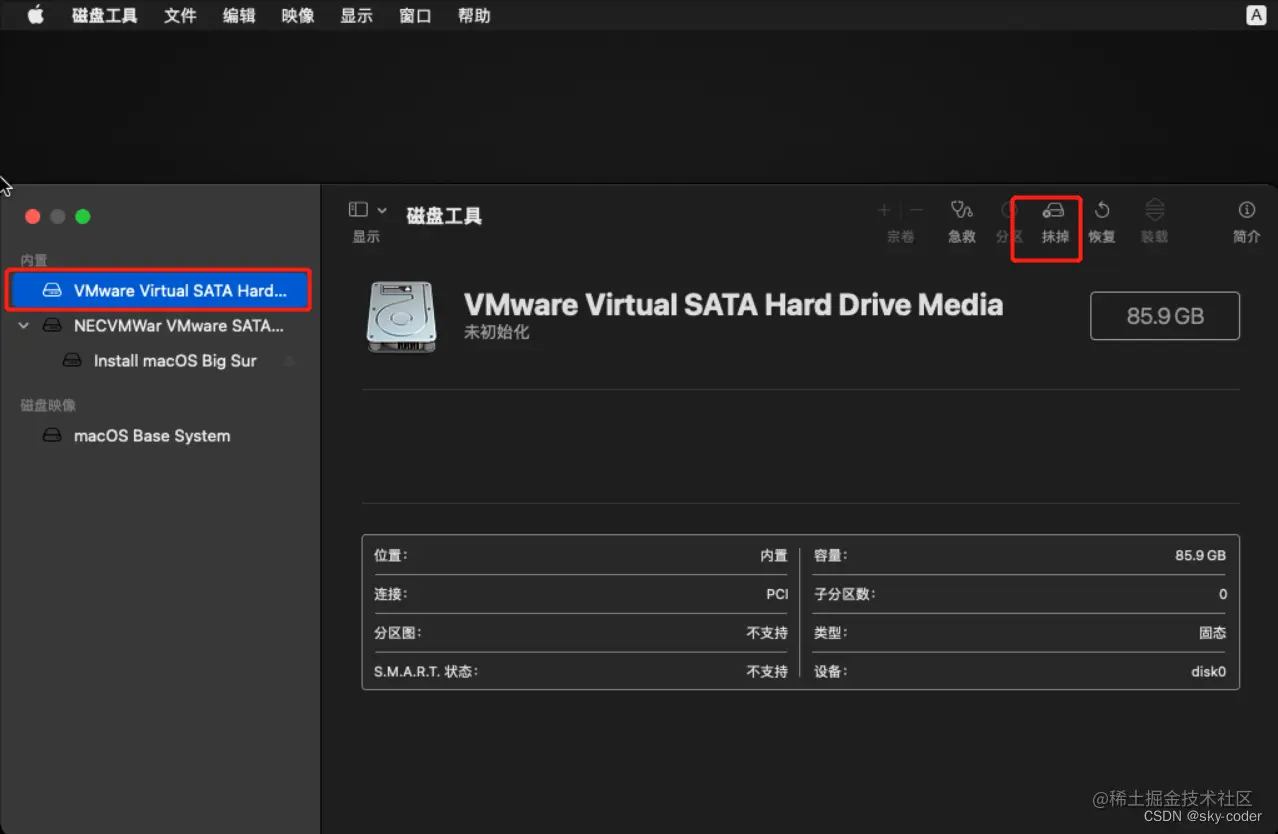Click the input source A icon in menu bar
1278x834 pixels.
pyautogui.click(x=1256, y=15)
